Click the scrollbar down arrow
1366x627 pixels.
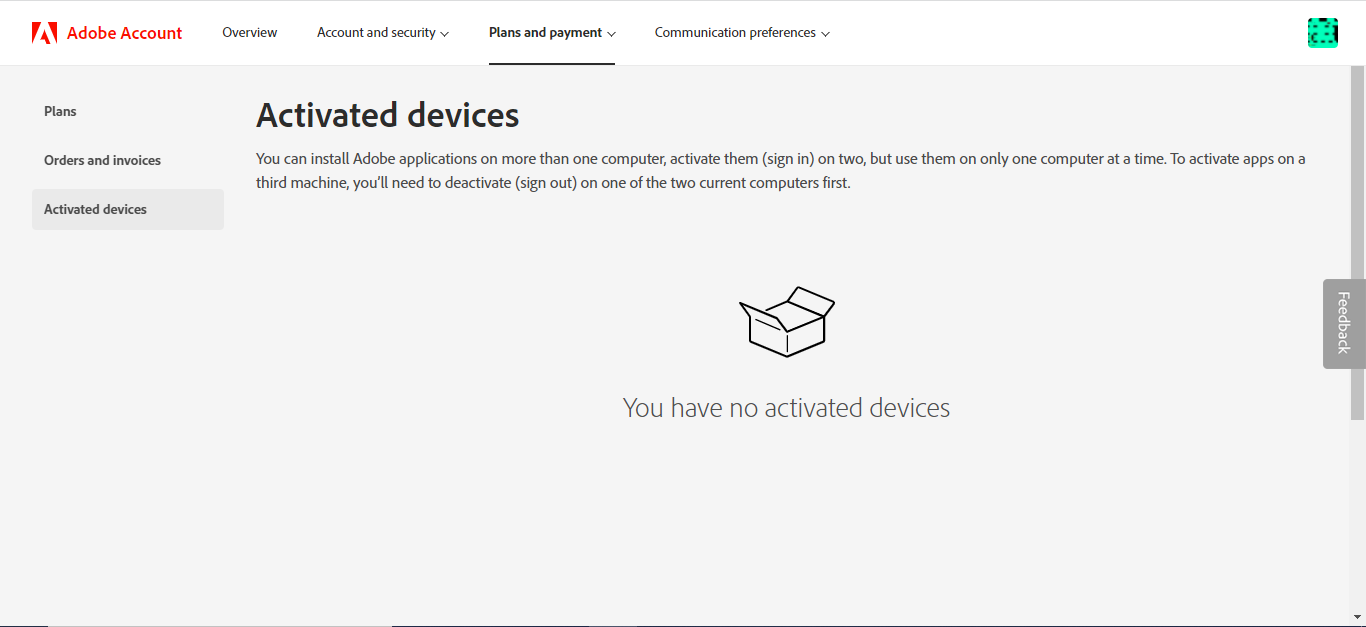(1358, 616)
